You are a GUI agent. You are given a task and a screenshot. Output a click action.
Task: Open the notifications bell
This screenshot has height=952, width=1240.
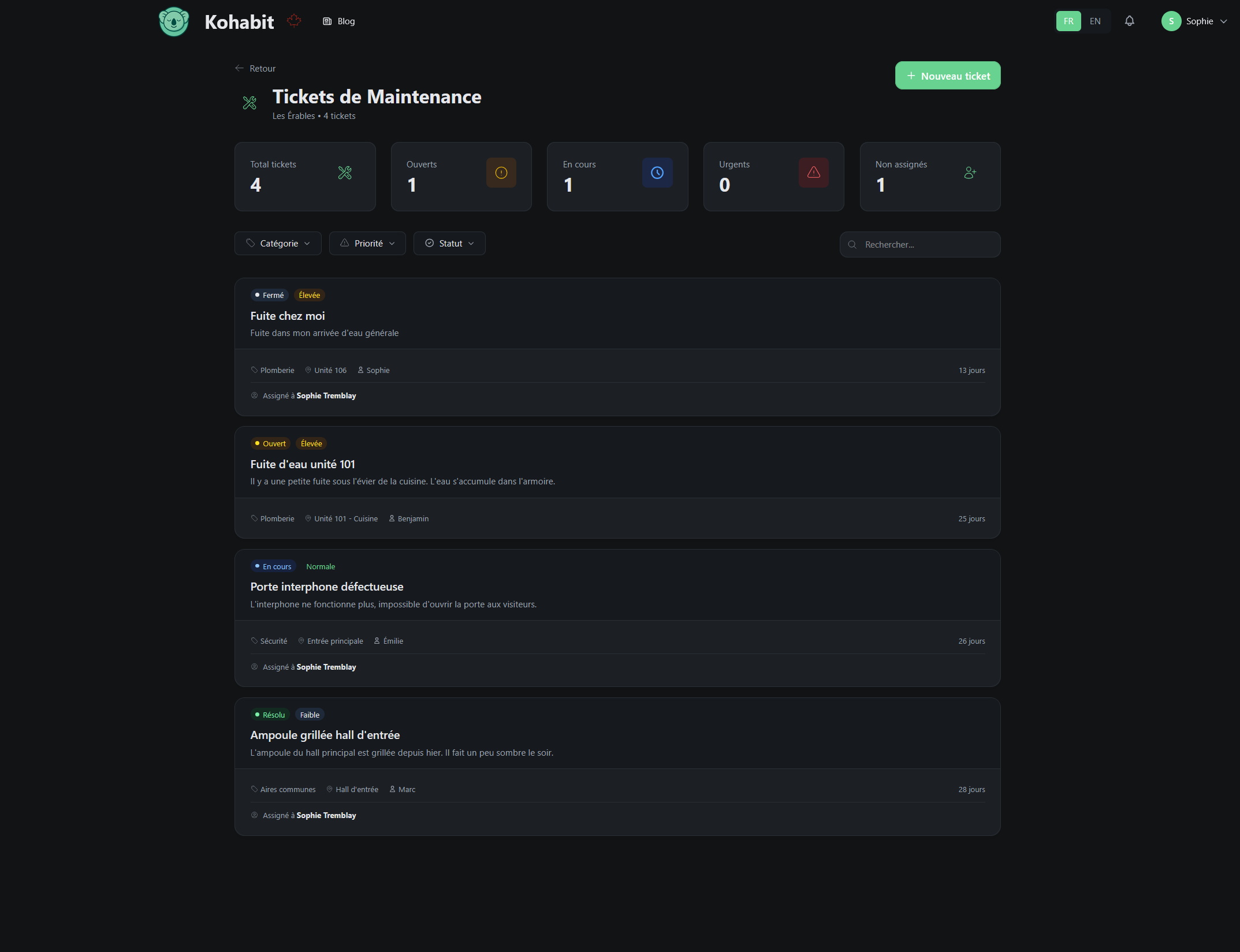tap(1129, 21)
